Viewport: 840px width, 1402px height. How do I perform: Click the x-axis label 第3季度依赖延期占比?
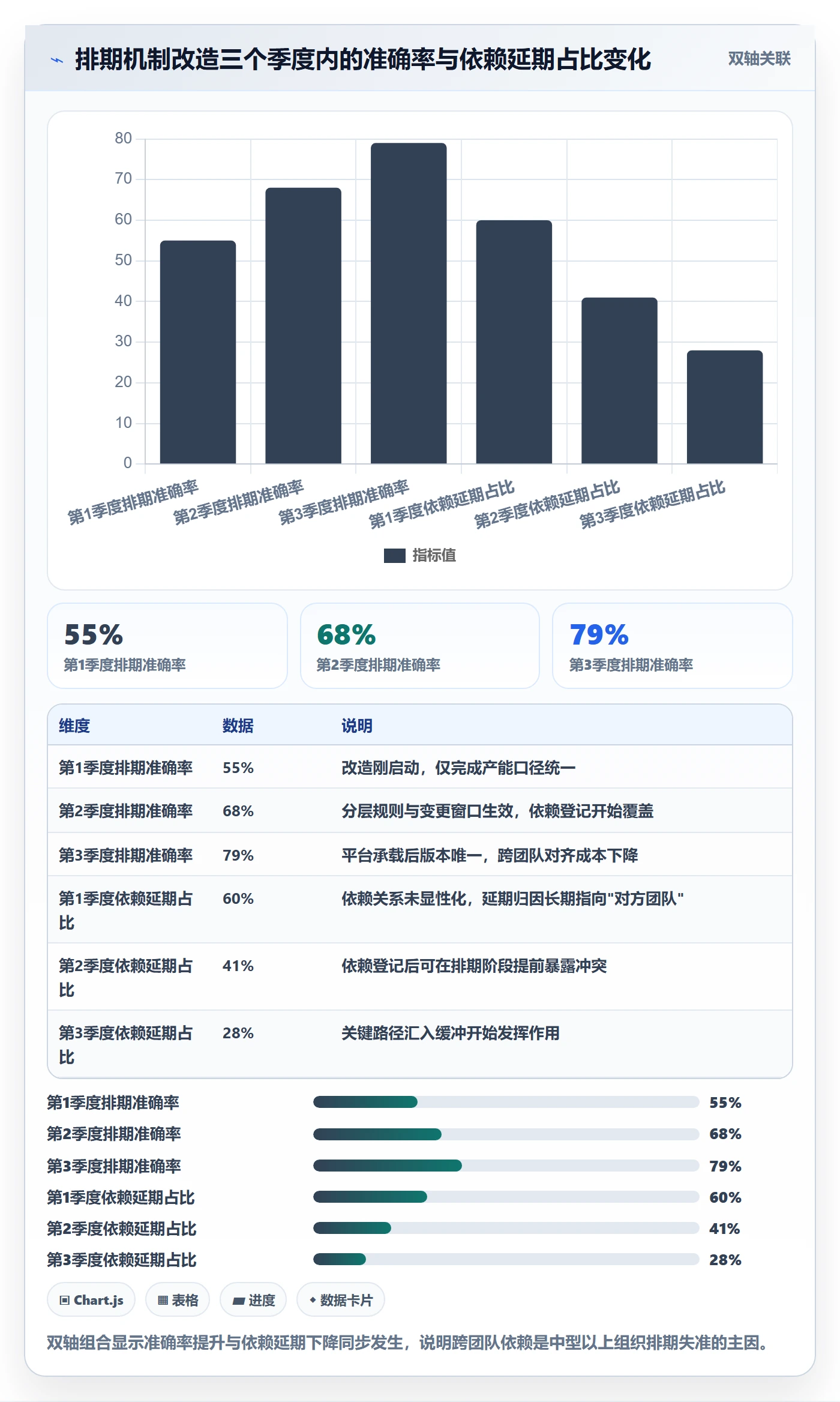pos(653,504)
